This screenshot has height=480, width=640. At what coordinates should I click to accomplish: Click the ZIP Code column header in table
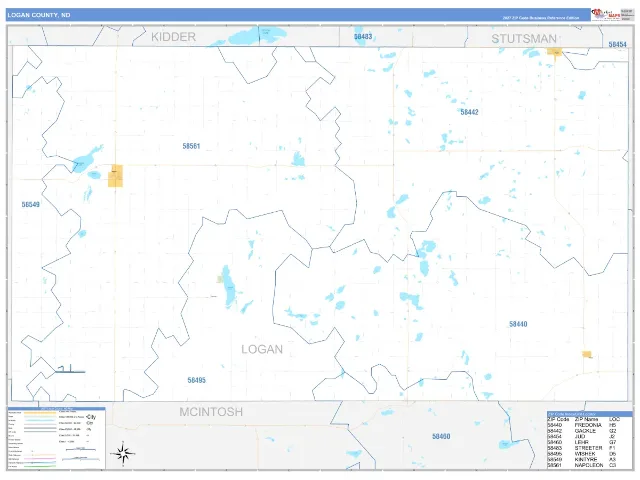point(558,419)
